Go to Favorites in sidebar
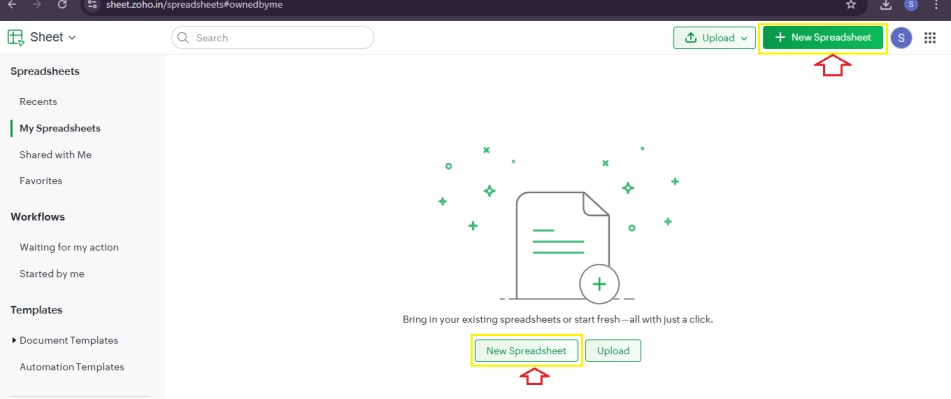This screenshot has width=951, height=399. pyautogui.click(x=41, y=181)
